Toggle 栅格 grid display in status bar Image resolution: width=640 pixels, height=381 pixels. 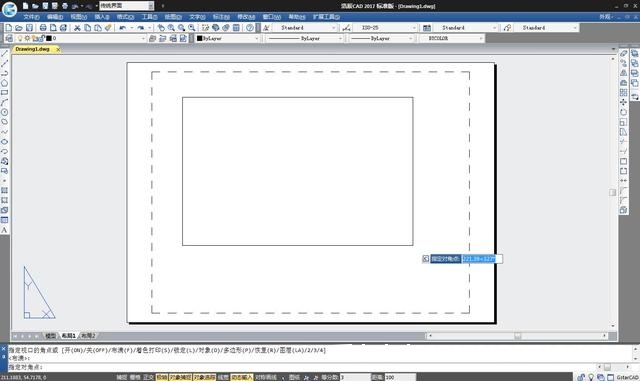[x=135, y=377]
